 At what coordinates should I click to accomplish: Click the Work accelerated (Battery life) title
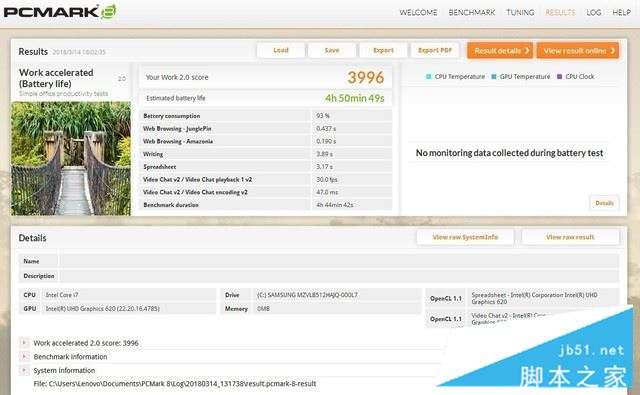[56, 78]
